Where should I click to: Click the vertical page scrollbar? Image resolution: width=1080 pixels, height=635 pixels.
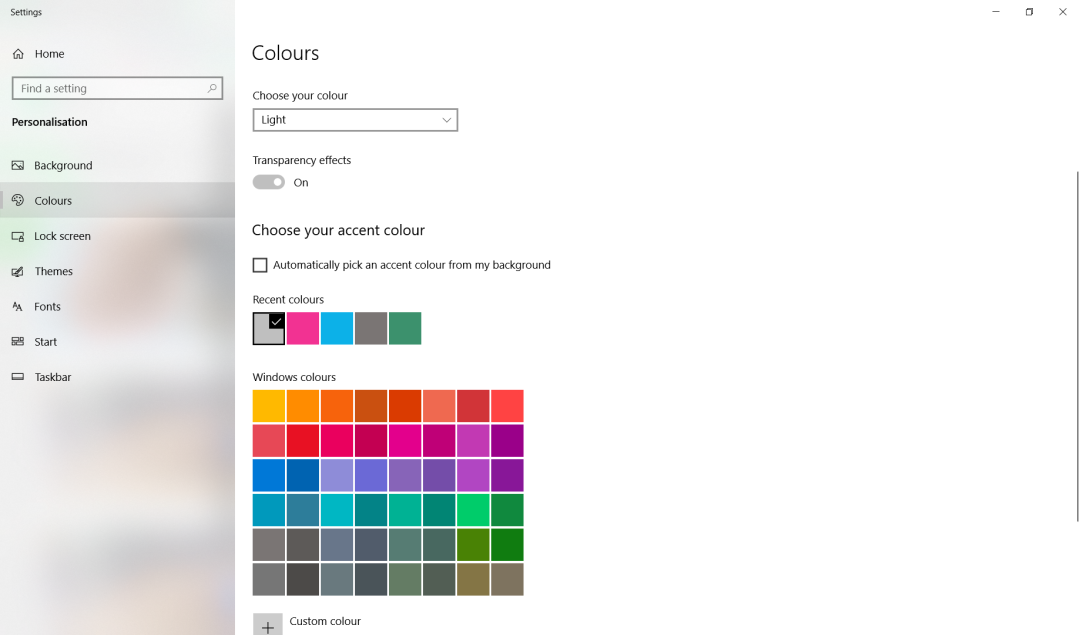(x=1077, y=345)
